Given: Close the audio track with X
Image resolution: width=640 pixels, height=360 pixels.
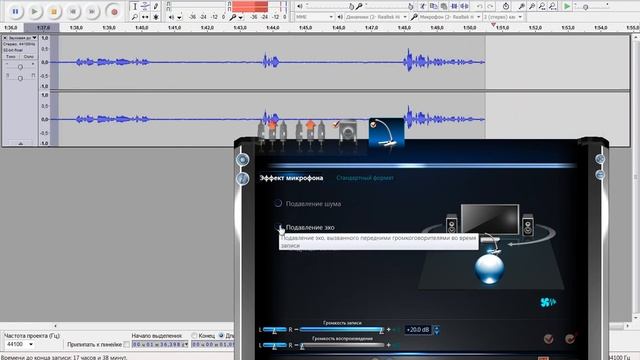Looking at the screenshot, I should pyautogui.click(x=5, y=38).
